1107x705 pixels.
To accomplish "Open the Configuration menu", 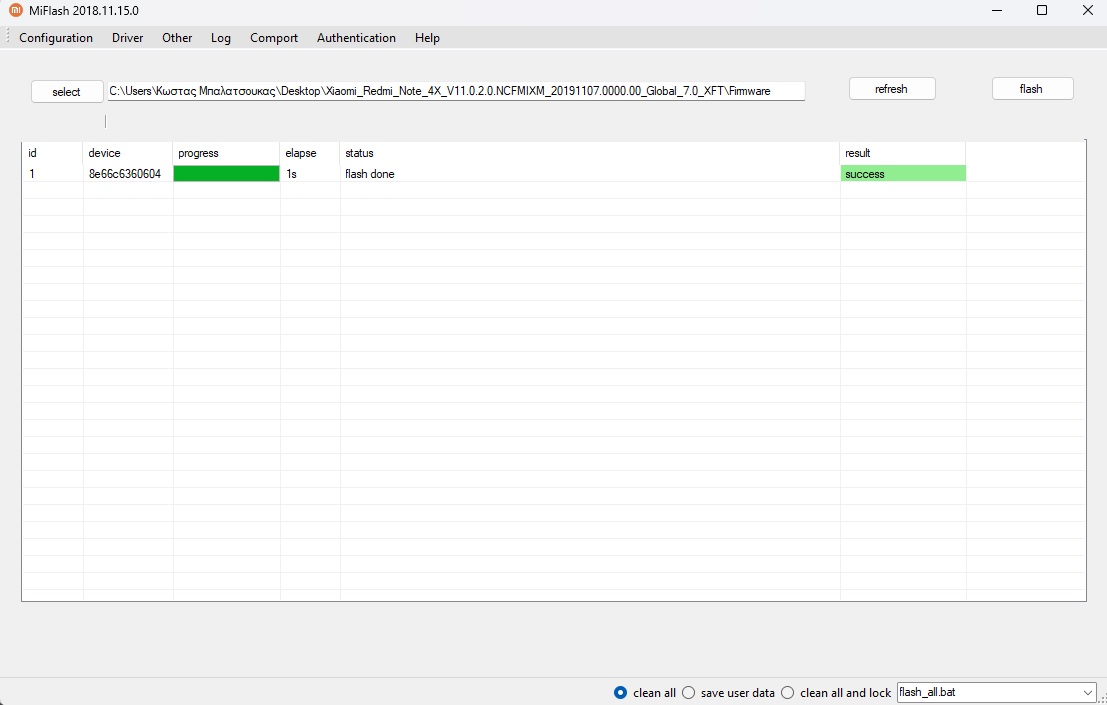I will 56,38.
